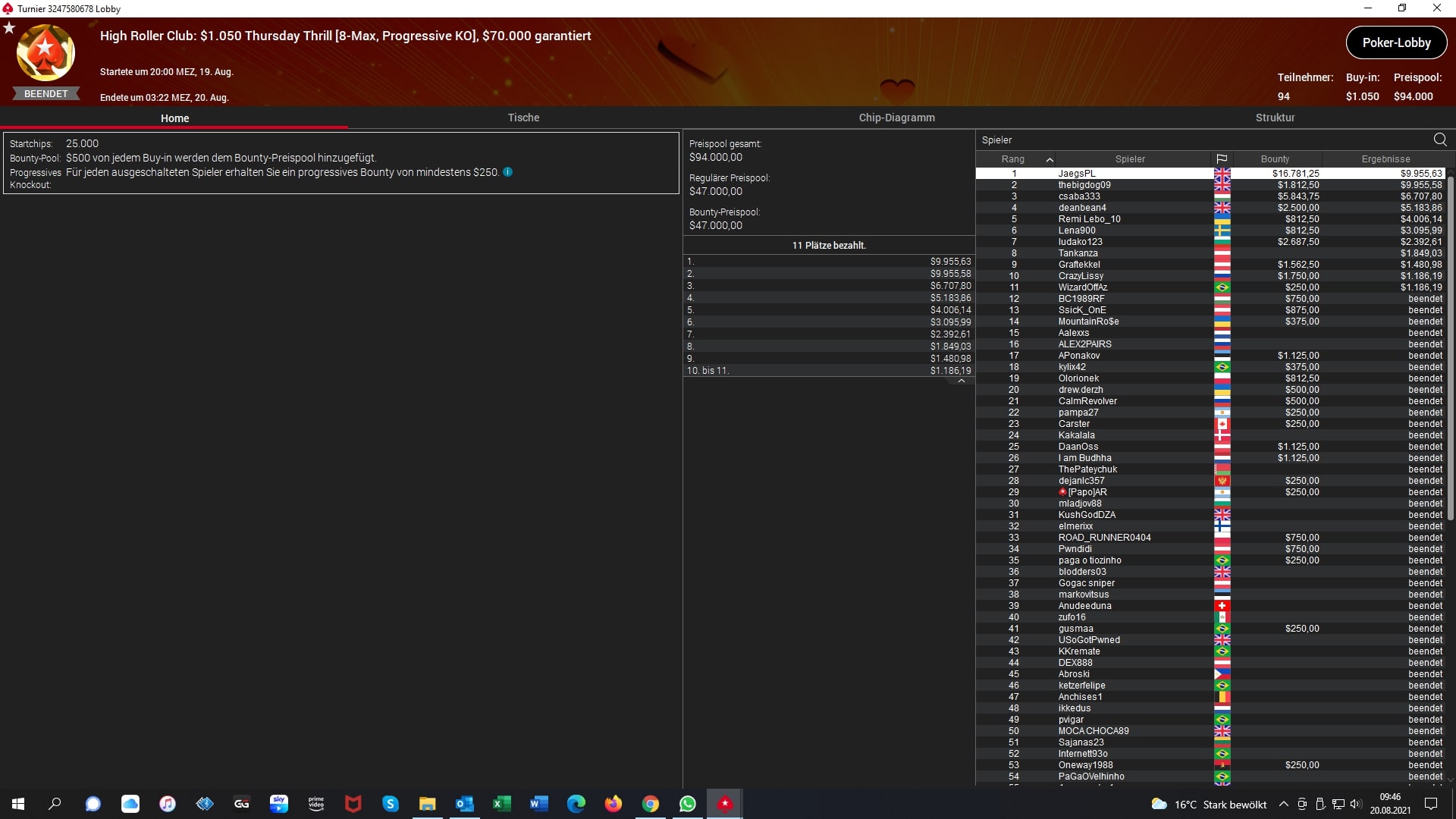Click the tournament logo chip image
This screenshot has width=1456, height=819.
45,53
